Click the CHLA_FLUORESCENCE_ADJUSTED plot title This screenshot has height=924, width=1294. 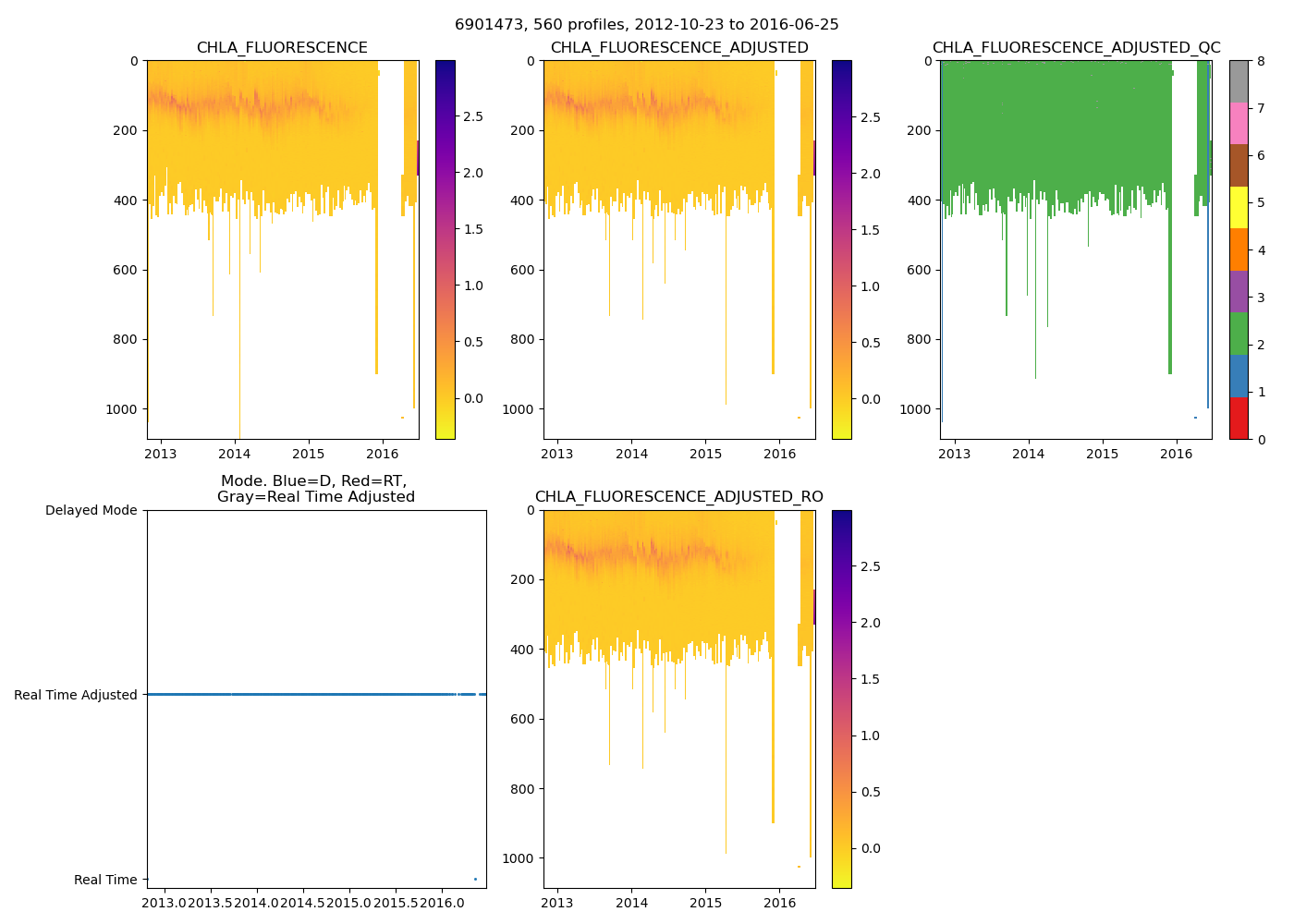pos(679,48)
